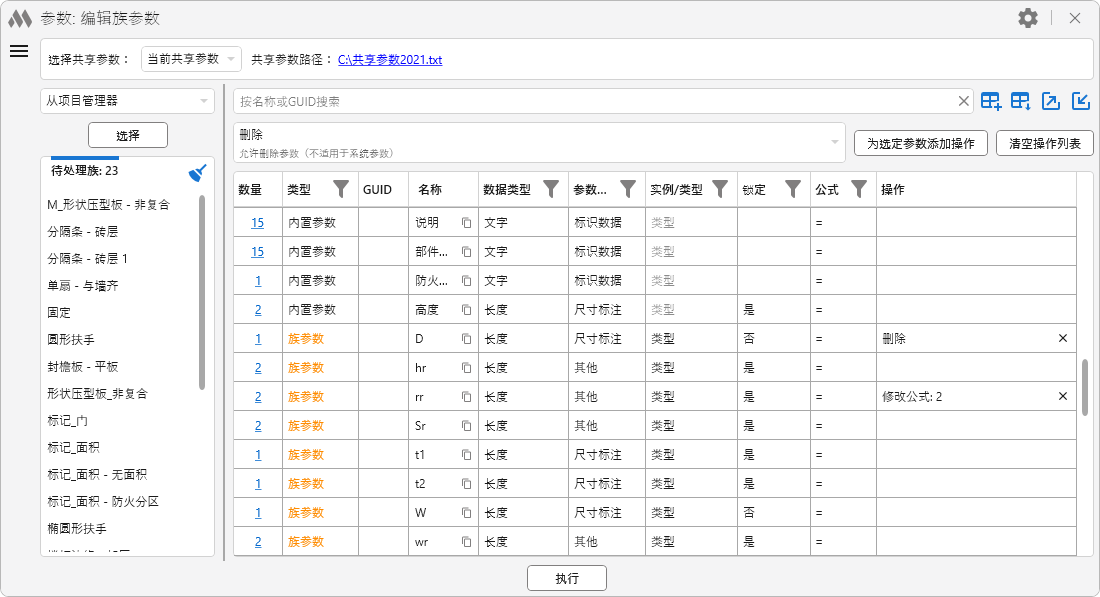Click the filter icon on 数据类型 column
The width and height of the screenshot is (1100, 597).
coord(550,189)
